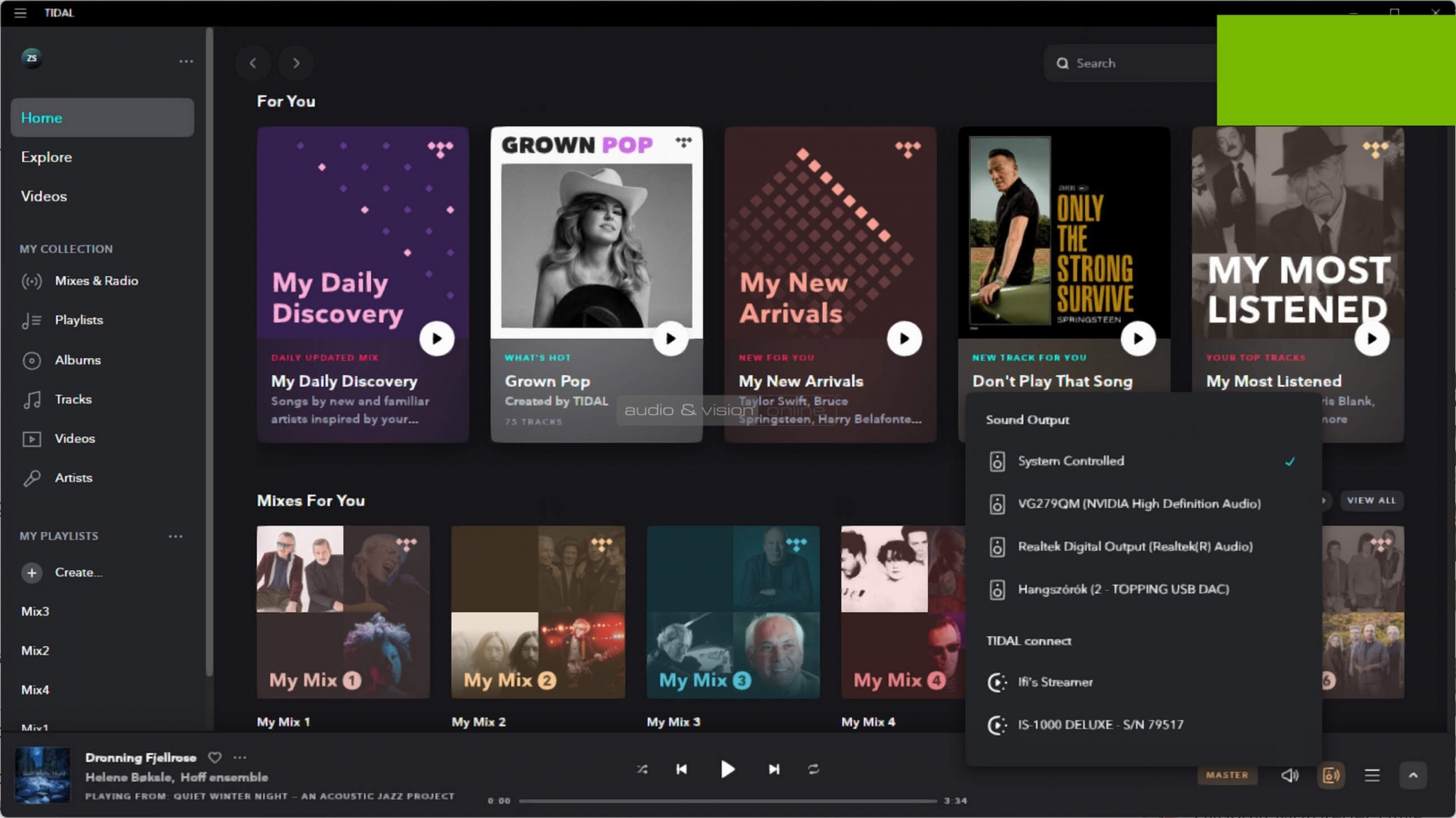Open My Most Listened title link
Image resolution: width=1456 pixels, height=818 pixels.
tap(1273, 381)
